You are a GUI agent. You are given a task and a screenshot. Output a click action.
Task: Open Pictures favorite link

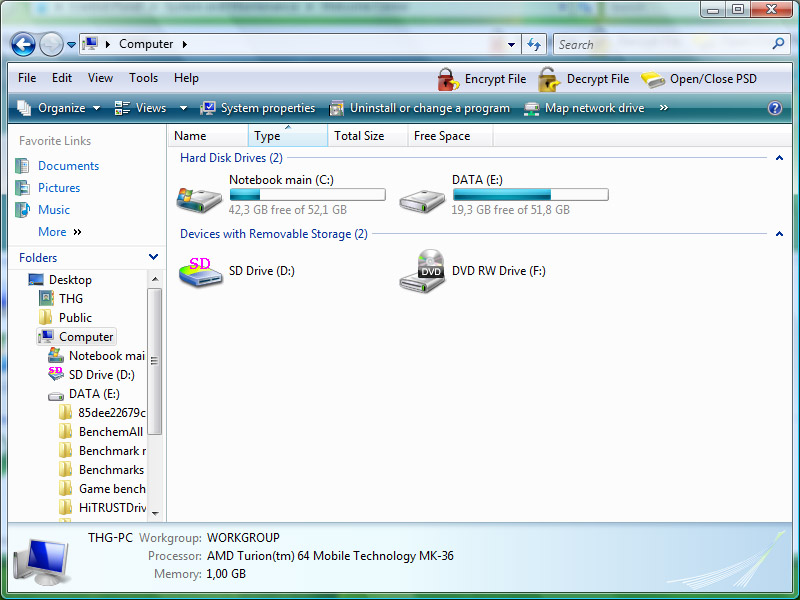[x=59, y=188]
